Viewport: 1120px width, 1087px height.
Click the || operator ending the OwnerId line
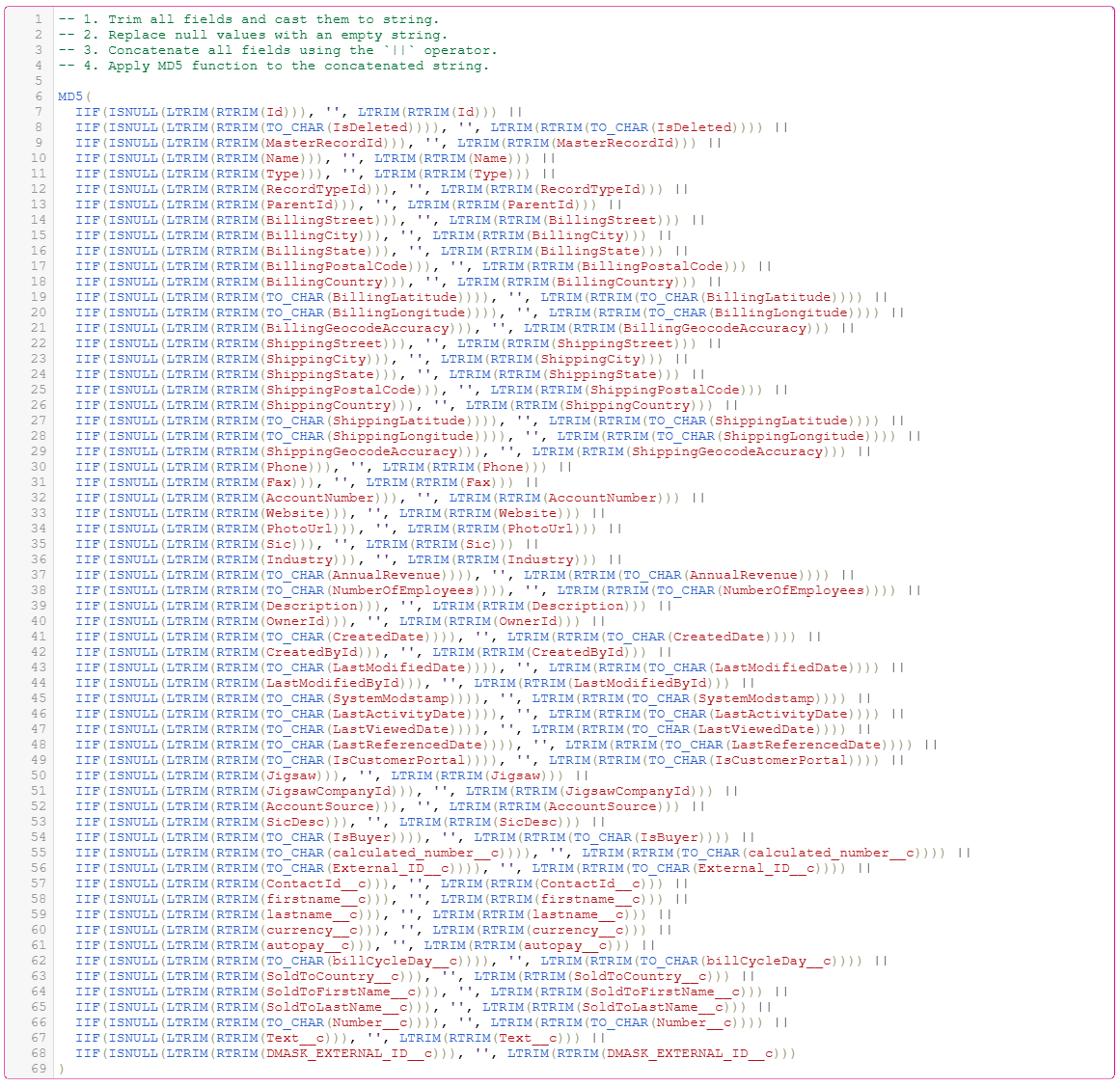coord(598,621)
